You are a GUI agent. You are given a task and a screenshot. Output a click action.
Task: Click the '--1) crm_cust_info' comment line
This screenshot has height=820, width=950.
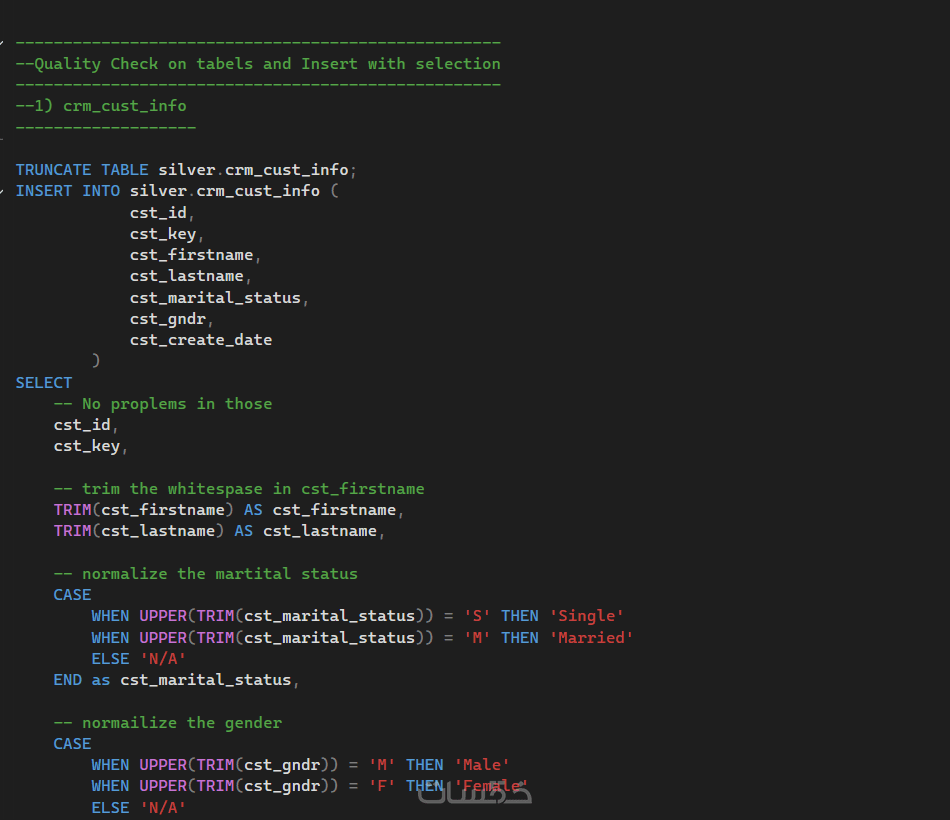(x=101, y=106)
